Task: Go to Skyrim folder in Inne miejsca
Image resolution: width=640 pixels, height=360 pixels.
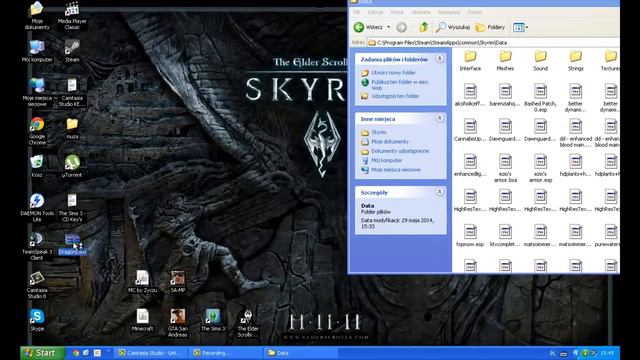Action: tap(379, 132)
